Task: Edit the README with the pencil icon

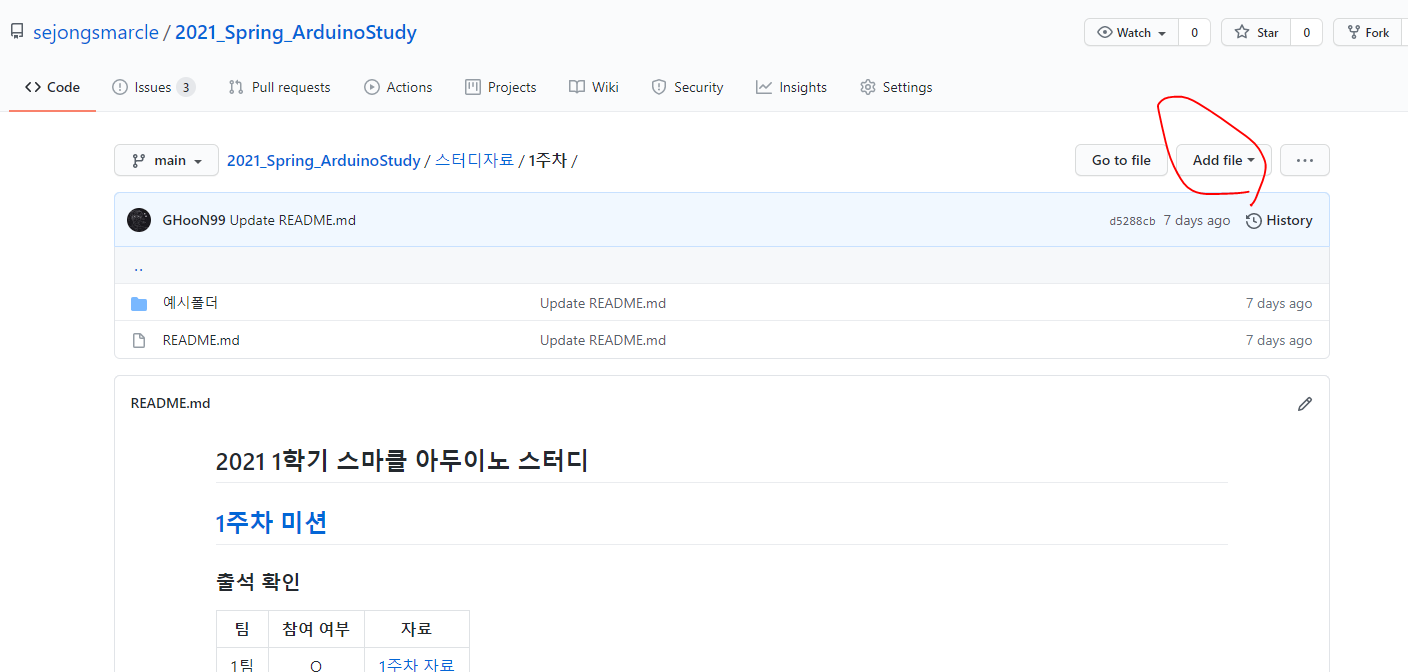Action: point(1304,404)
